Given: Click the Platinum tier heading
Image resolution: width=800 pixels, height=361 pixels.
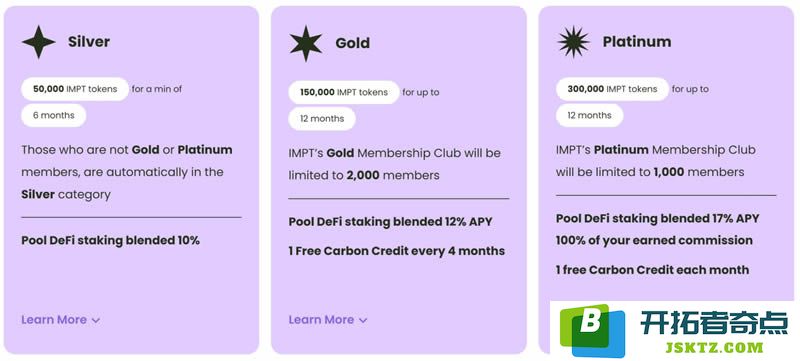Looking at the screenshot, I should click(x=637, y=42).
